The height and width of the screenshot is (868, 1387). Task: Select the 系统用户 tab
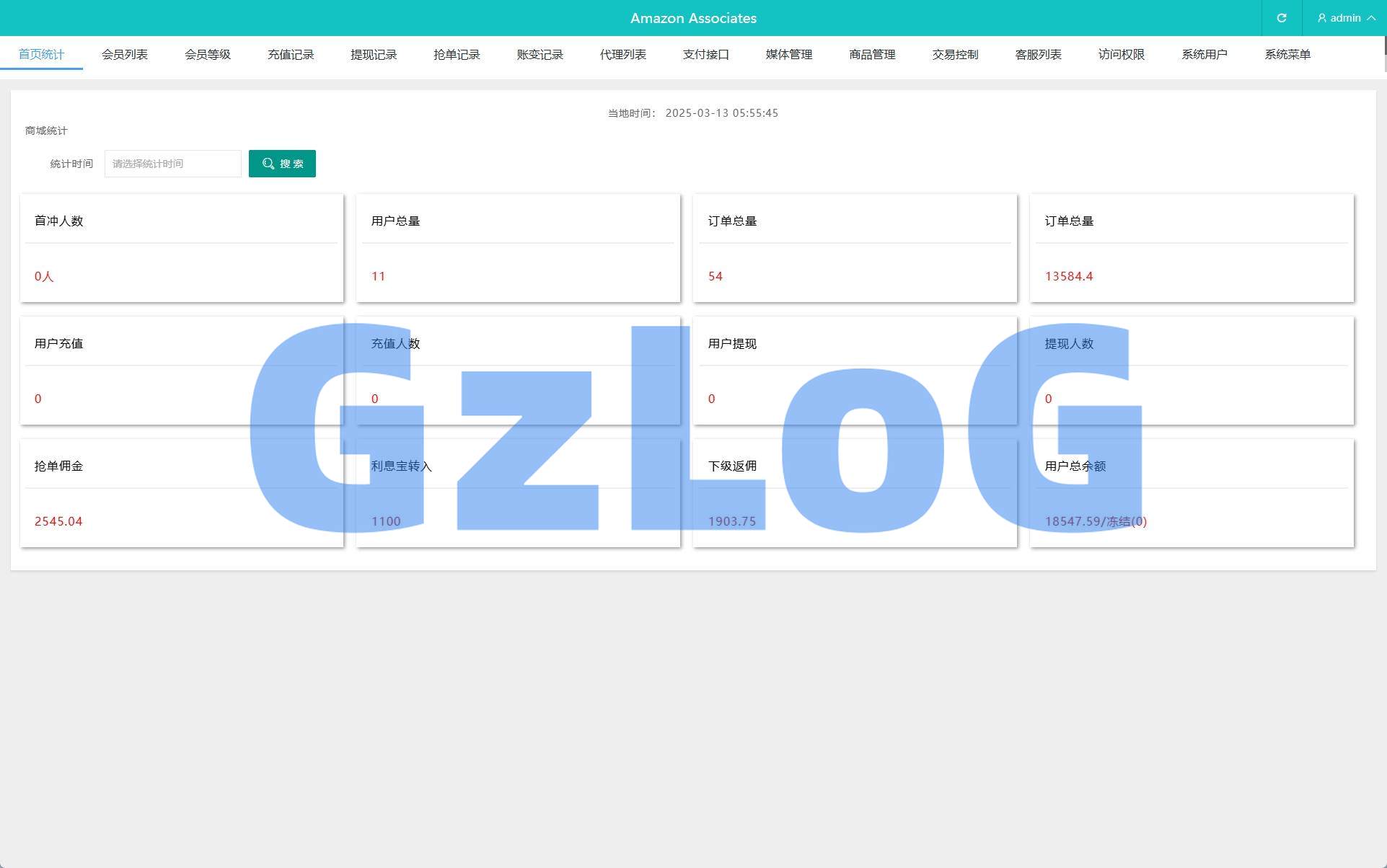point(1204,54)
